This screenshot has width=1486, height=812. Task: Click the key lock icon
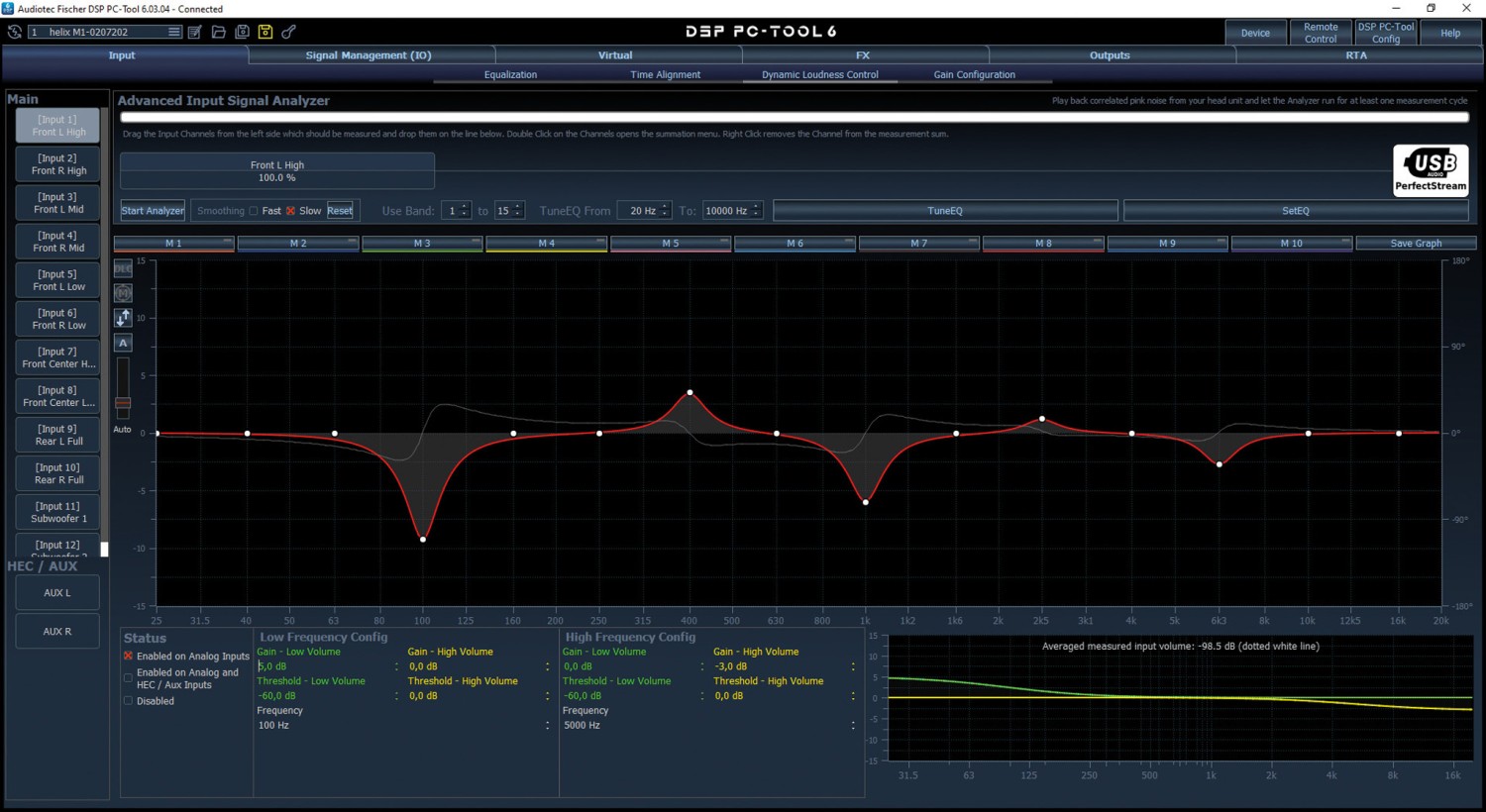(x=289, y=32)
